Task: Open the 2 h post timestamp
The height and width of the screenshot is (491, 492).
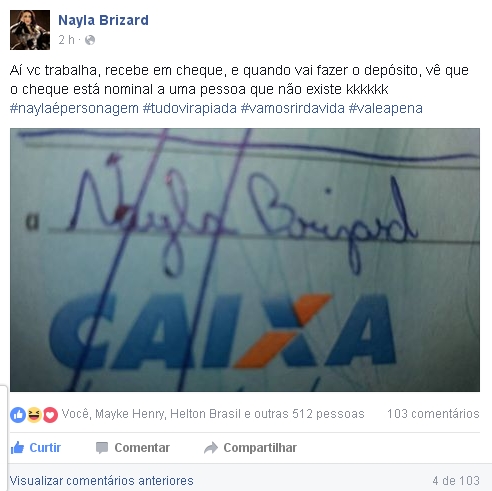Action: (66, 40)
